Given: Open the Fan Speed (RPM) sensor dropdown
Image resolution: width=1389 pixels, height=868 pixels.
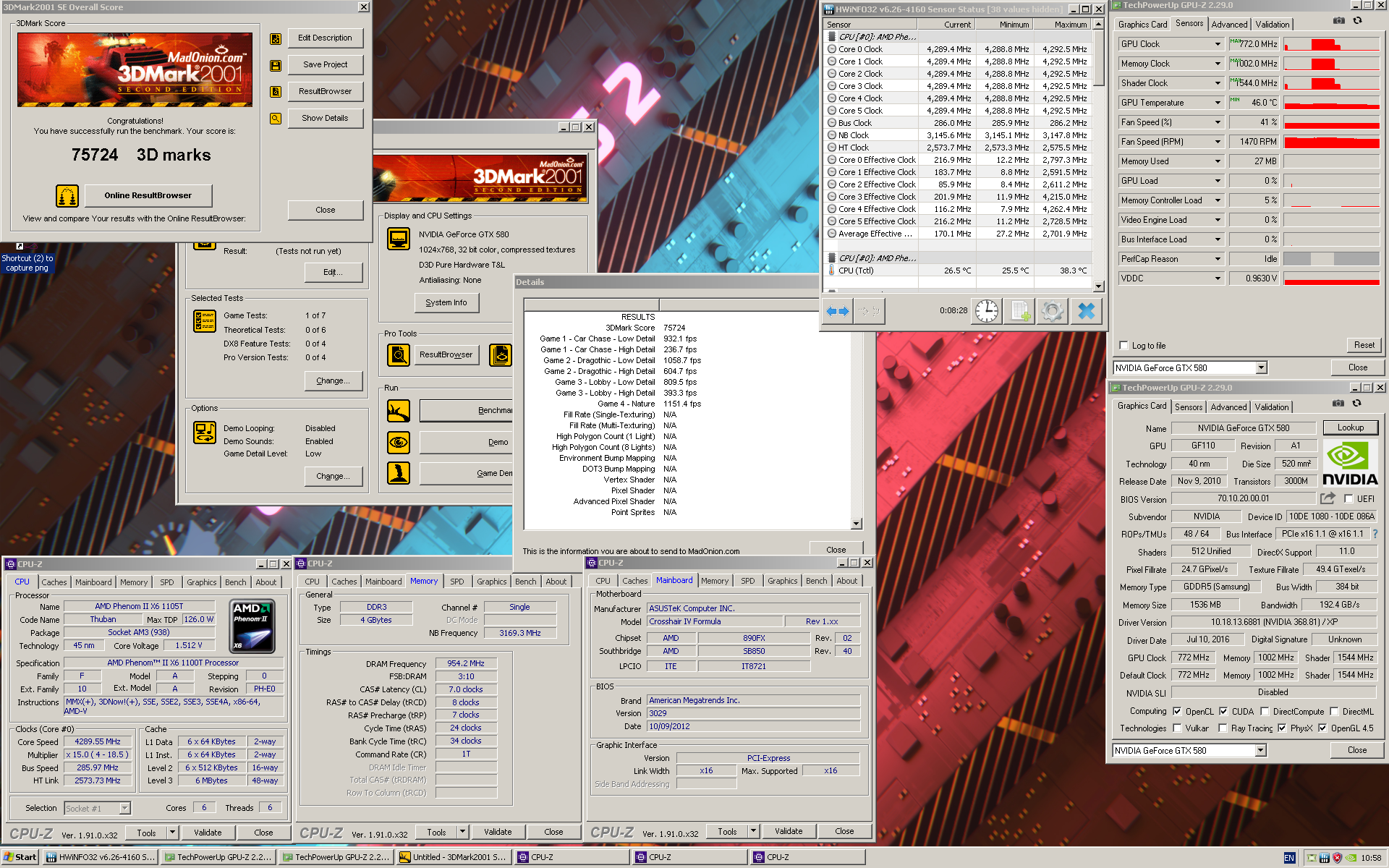Looking at the screenshot, I should click(x=1218, y=142).
